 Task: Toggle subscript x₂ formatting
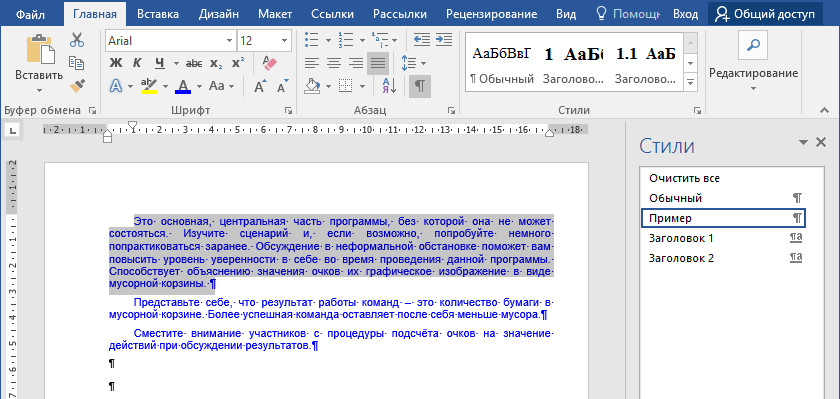pyautogui.click(x=216, y=63)
